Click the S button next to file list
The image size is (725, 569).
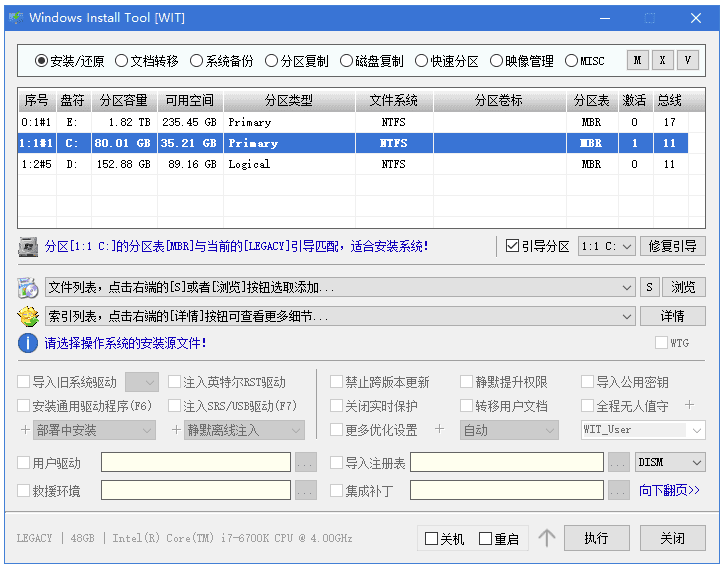pos(650,288)
